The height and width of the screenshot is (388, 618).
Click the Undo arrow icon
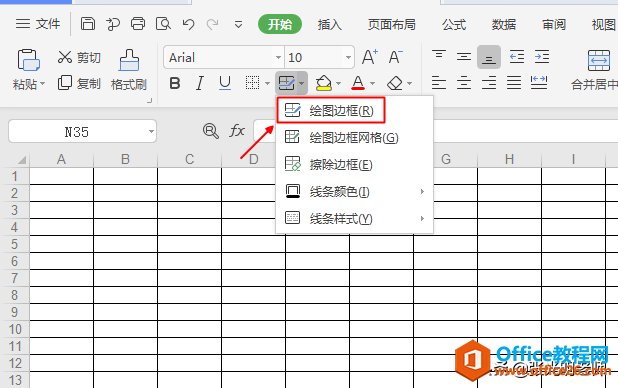click(x=189, y=24)
